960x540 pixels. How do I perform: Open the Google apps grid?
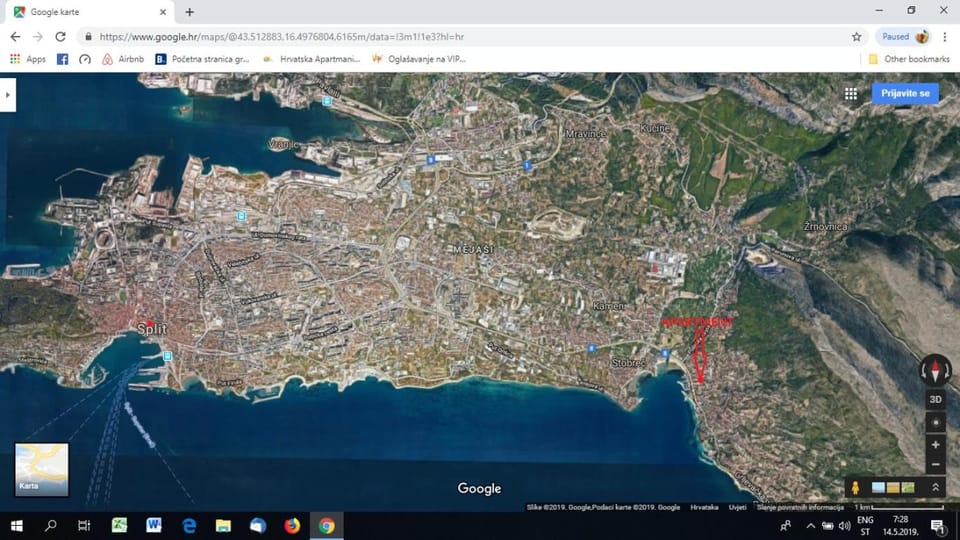coord(851,93)
